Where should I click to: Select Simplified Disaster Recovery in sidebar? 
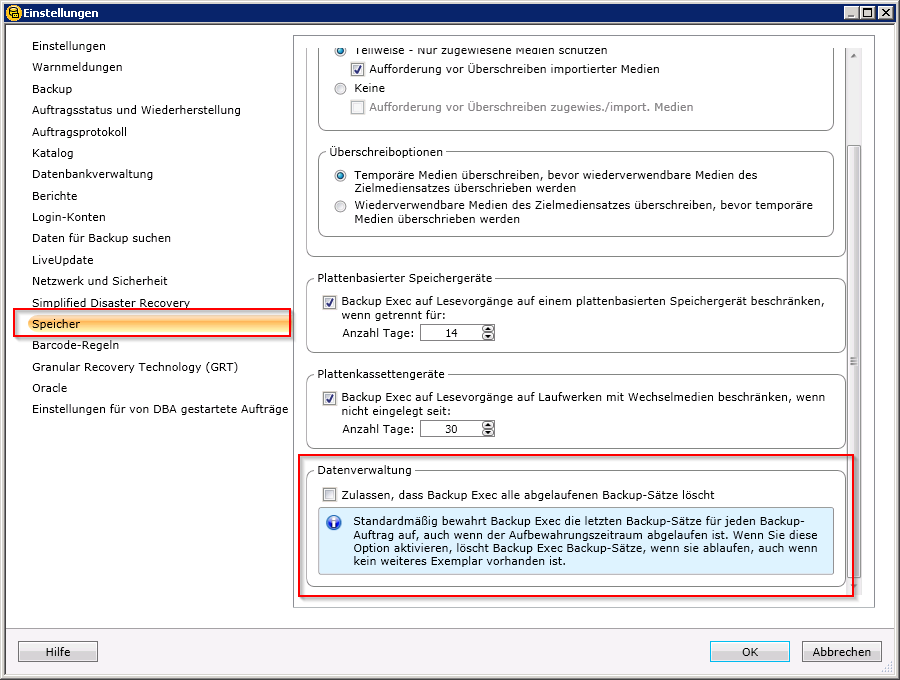pos(110,303)
